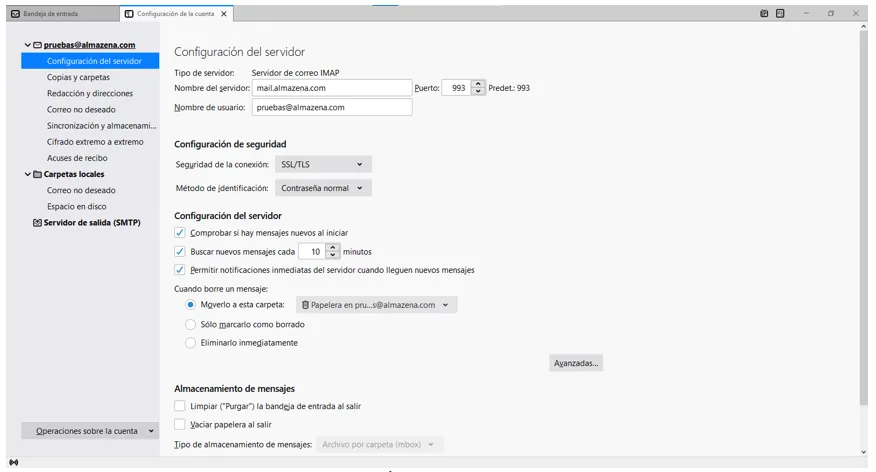Click the Predet.: 993 text
876x472 pixels.
click(x=509, y=88)
